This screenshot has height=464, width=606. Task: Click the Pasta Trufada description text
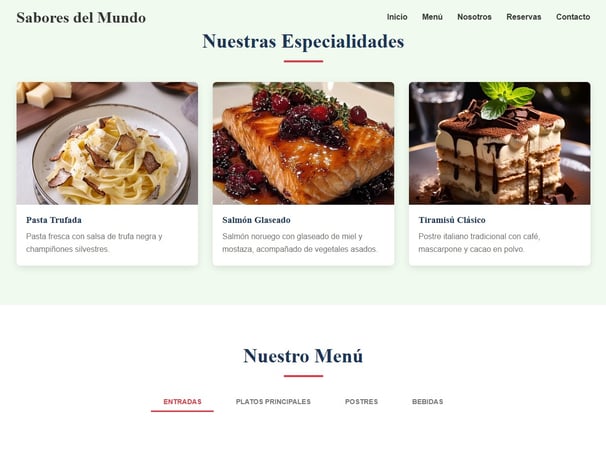click(94, 243)
